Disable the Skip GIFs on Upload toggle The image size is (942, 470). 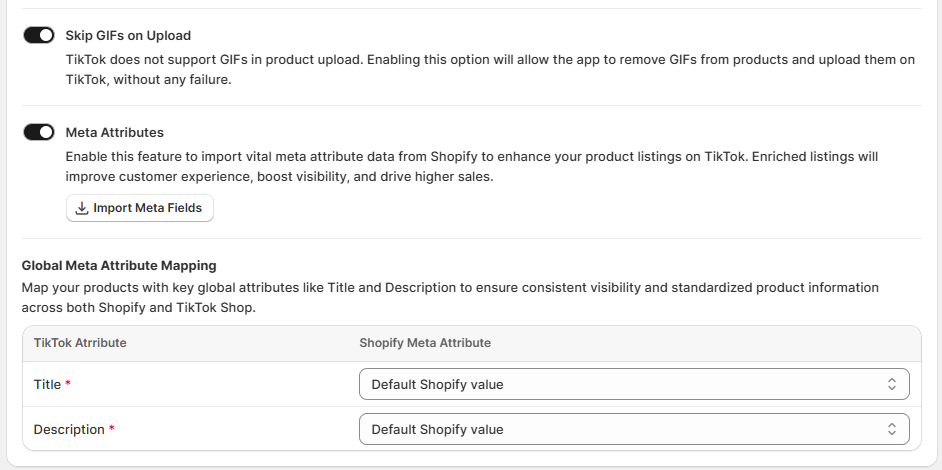39,35
